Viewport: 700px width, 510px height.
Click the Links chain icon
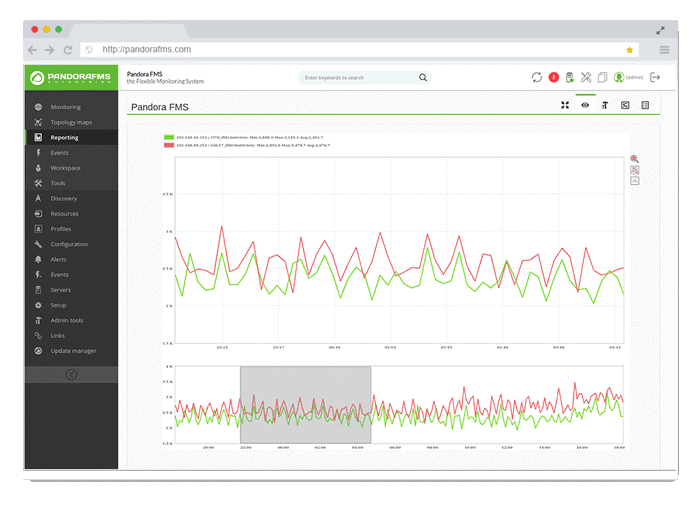coord(38,335)
